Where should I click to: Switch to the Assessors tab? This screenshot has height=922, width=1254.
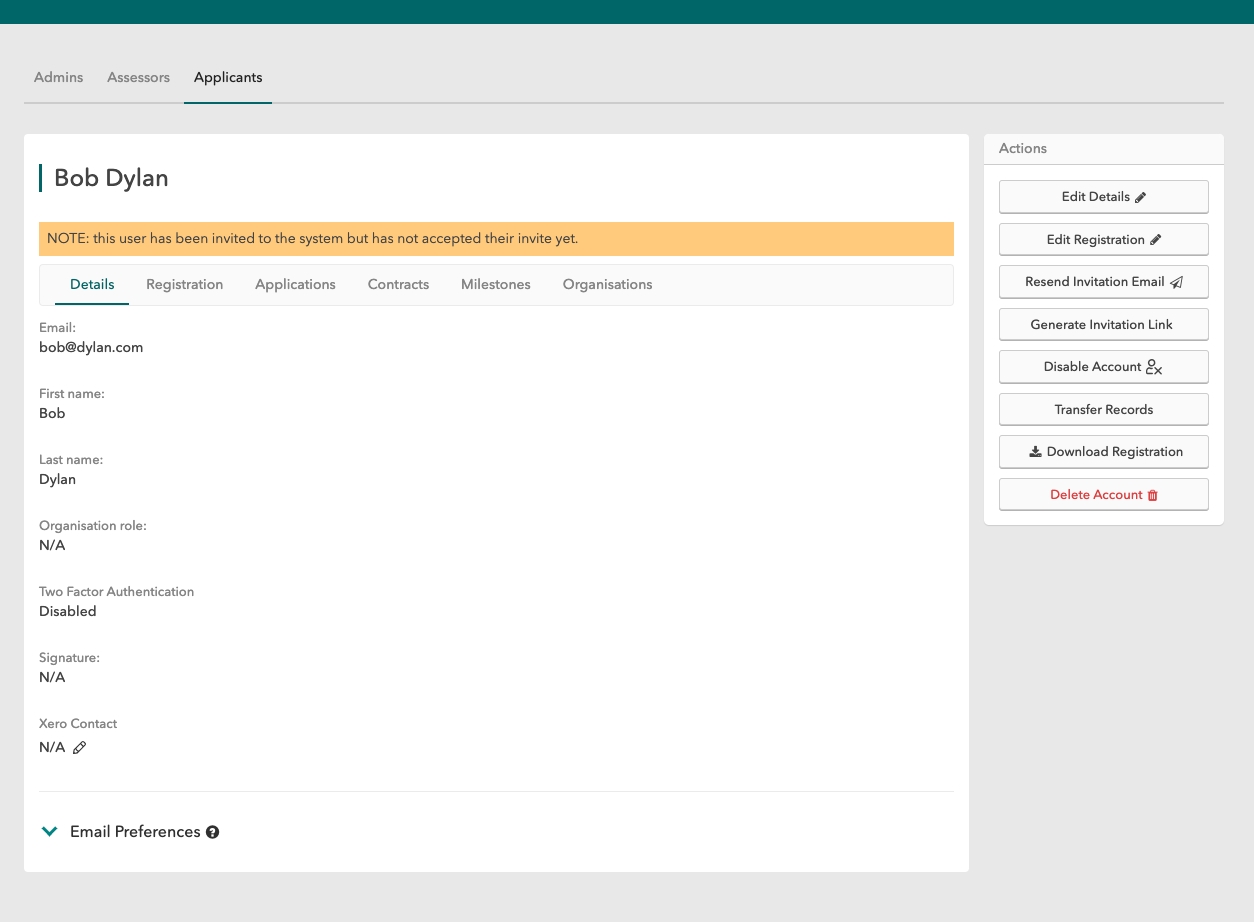click(138, 78)
